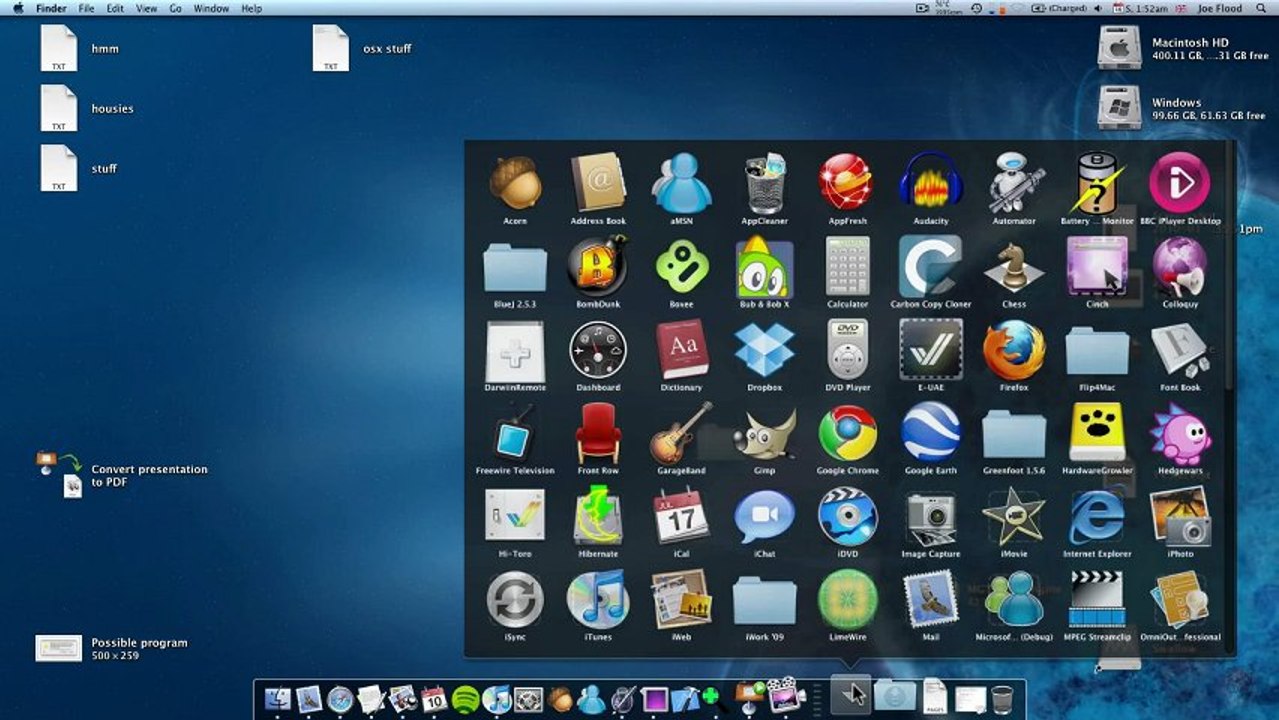
Task: Open Hedgewars from the stack
Action: (x=1180, y=434)
